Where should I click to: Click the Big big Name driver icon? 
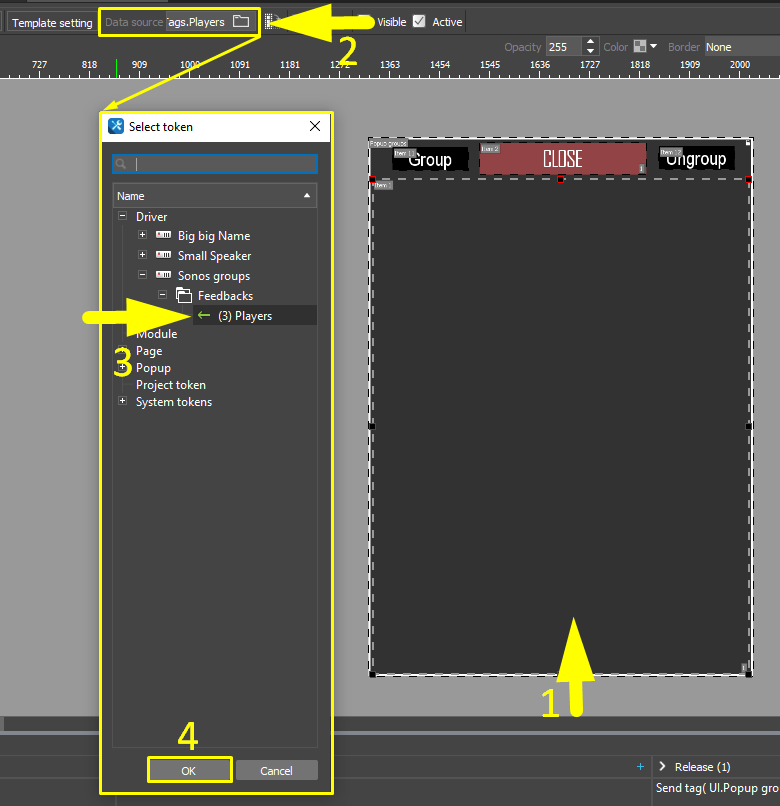(163, 236)
